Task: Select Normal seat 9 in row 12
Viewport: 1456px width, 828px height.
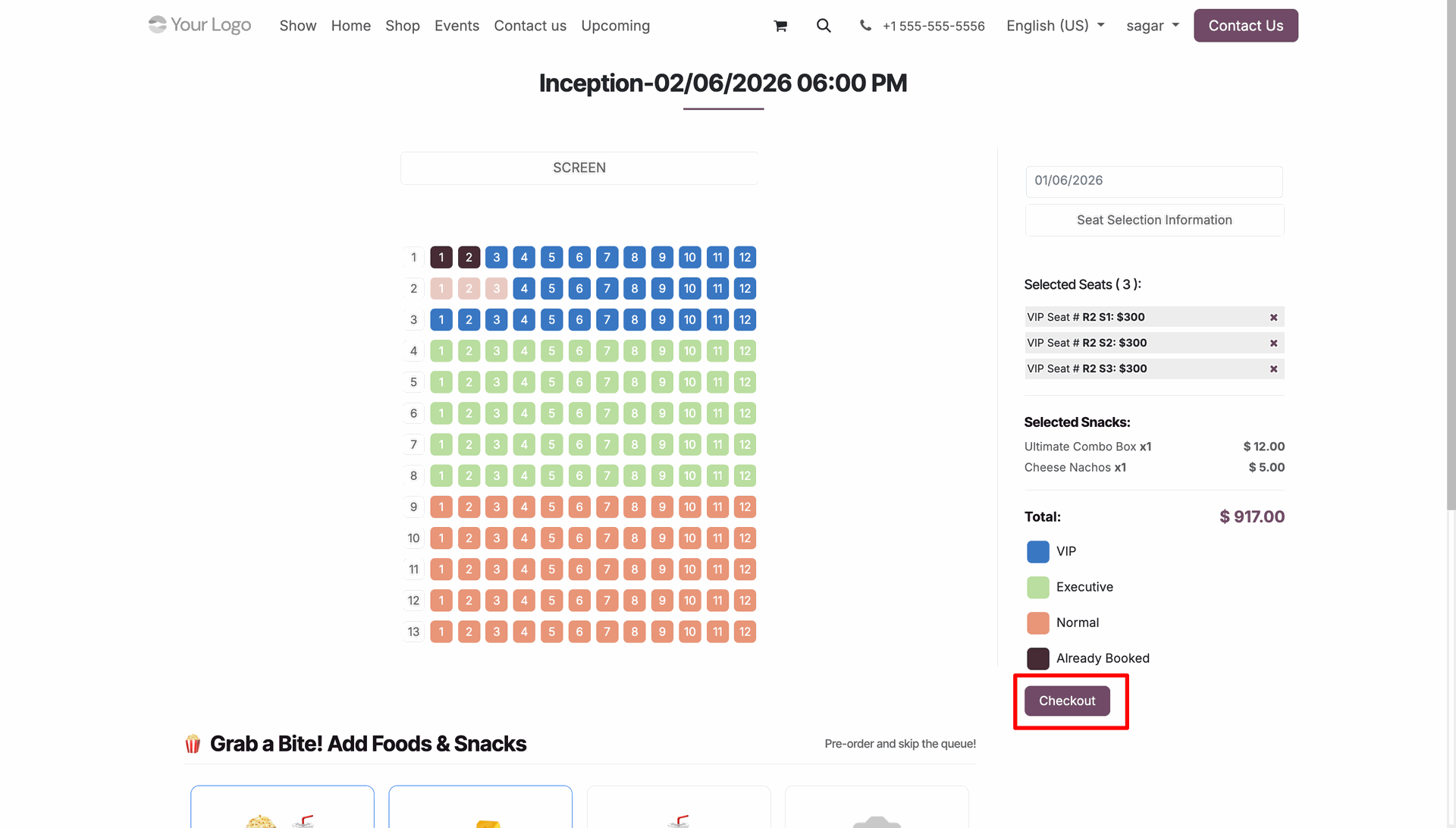Action: (x=662, y=601)
